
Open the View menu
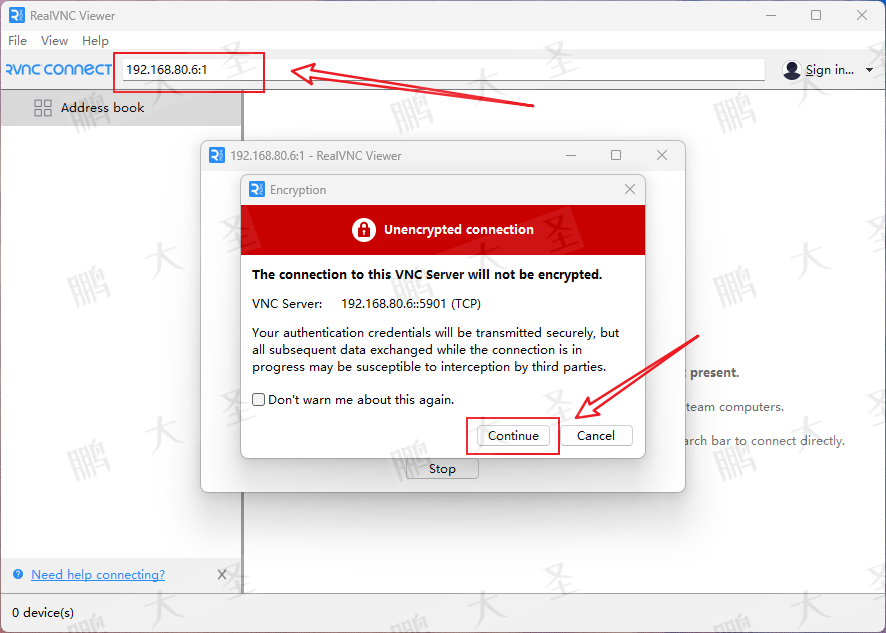(54, 41)
